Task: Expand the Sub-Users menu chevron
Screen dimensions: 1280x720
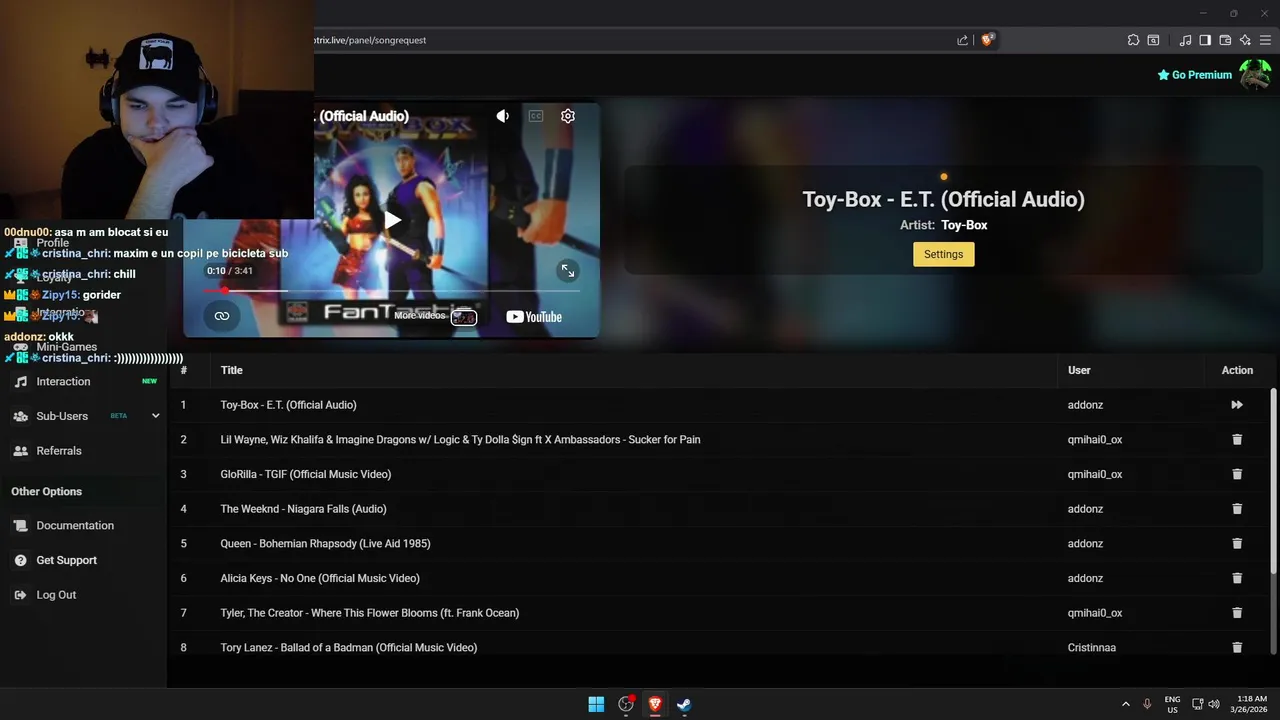Action: (x=155, y=416)
